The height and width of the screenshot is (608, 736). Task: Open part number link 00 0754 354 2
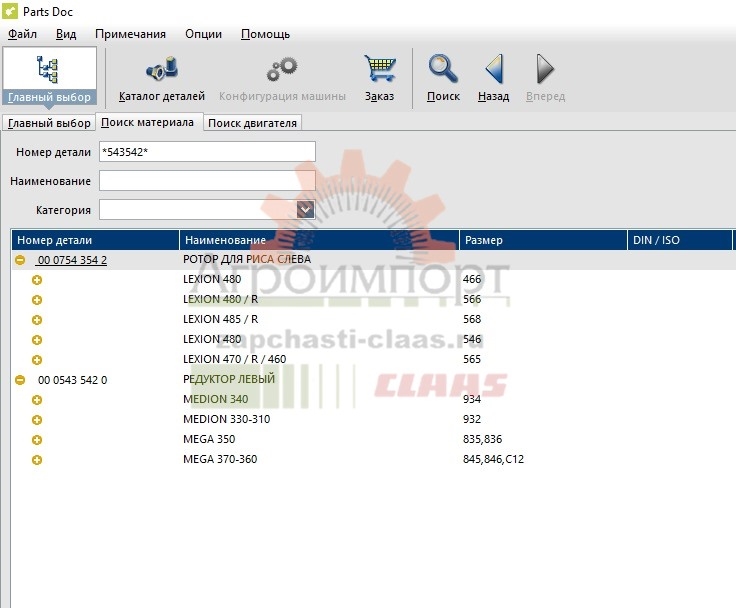click(x=72, y=260)
